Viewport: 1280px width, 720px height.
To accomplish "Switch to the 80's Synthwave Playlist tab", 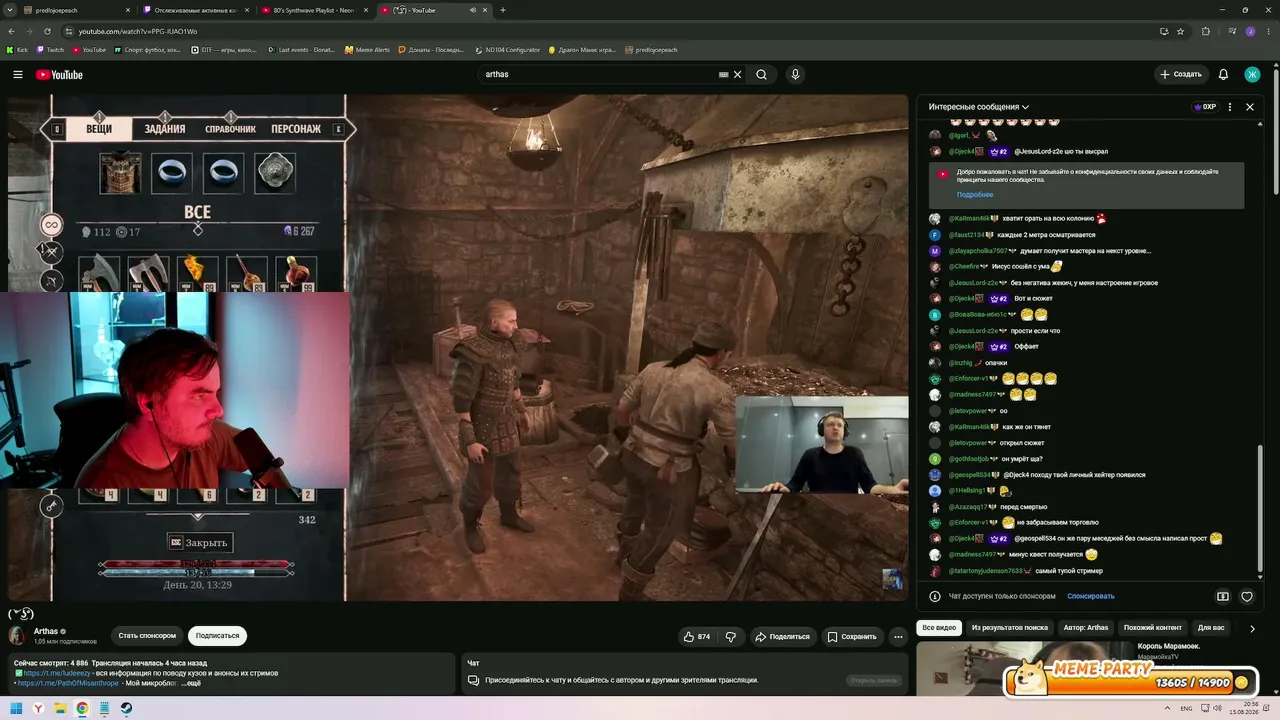I will click(315, 10).
